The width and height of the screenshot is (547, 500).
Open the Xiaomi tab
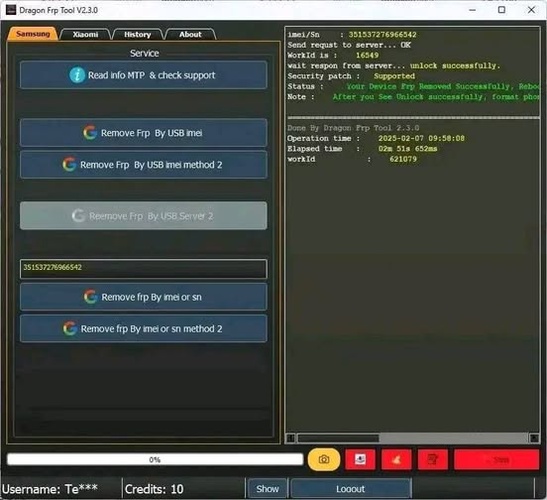[85, 34]
